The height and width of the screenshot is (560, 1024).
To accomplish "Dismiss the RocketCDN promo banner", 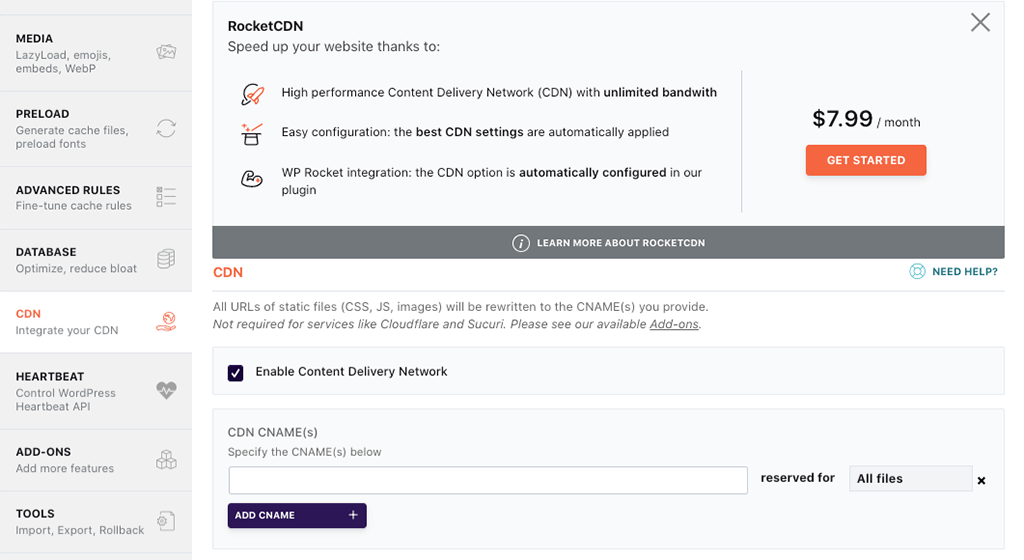I will pos(980,22).
